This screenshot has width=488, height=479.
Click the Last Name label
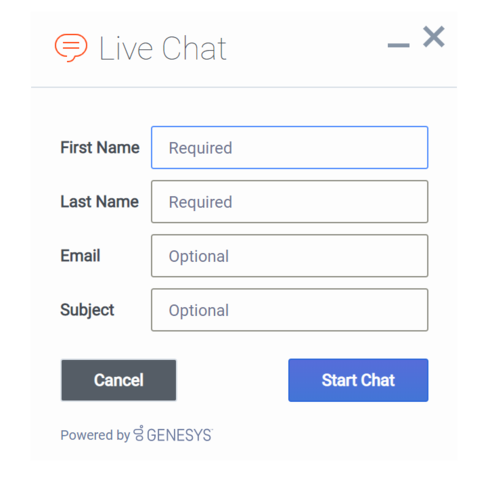pos(99,202)
